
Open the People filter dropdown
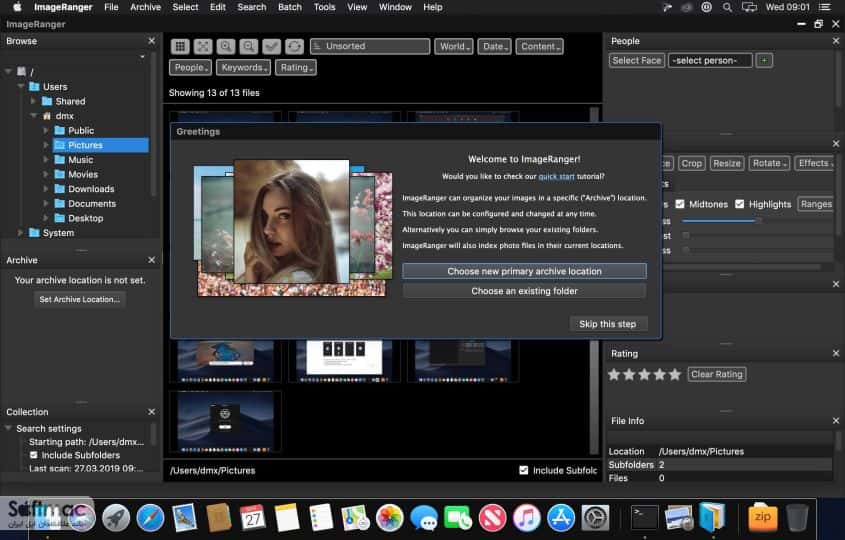[x=190, y=67]
